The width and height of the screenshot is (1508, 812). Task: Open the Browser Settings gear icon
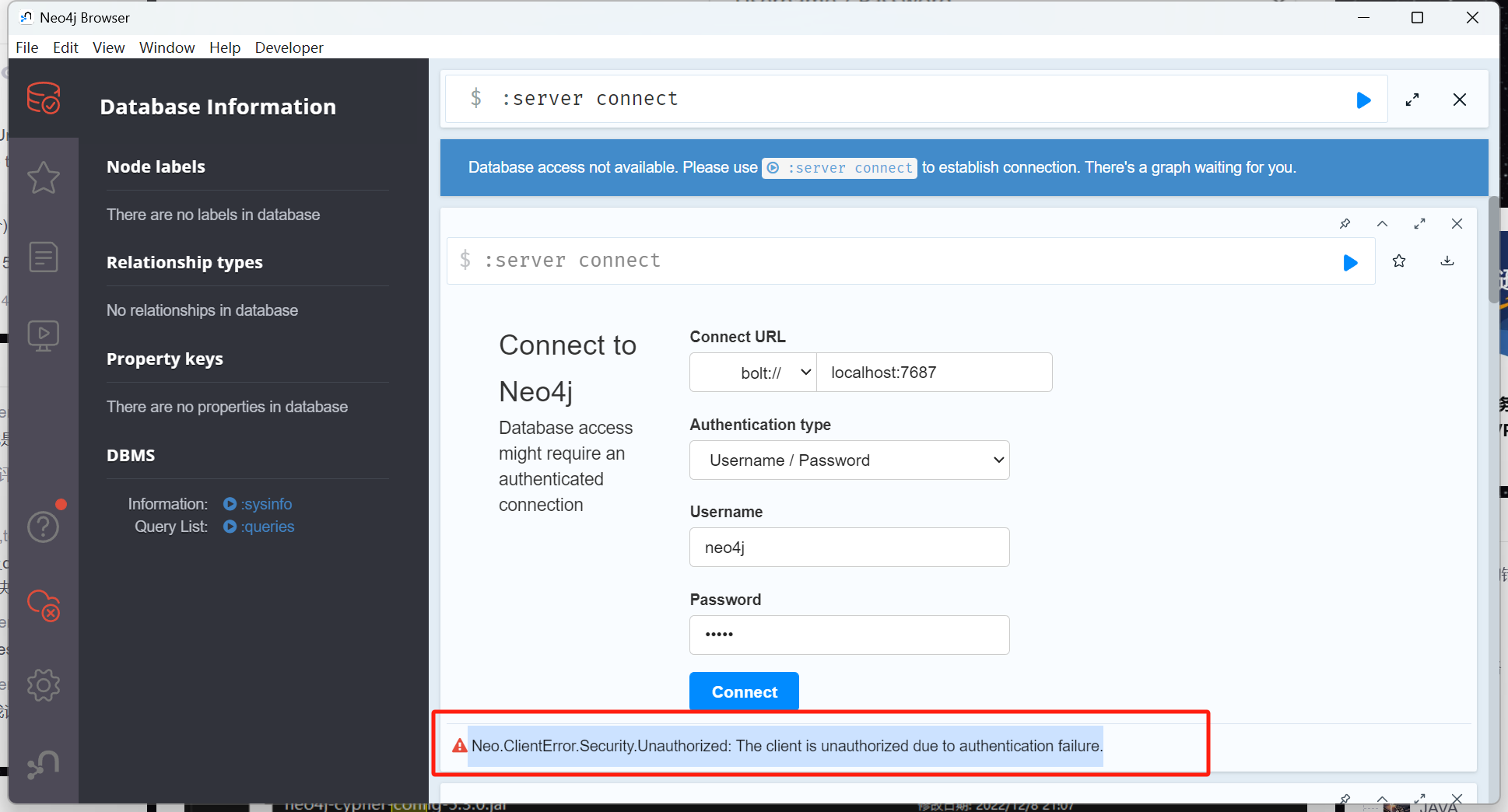(x=44, y=685)
